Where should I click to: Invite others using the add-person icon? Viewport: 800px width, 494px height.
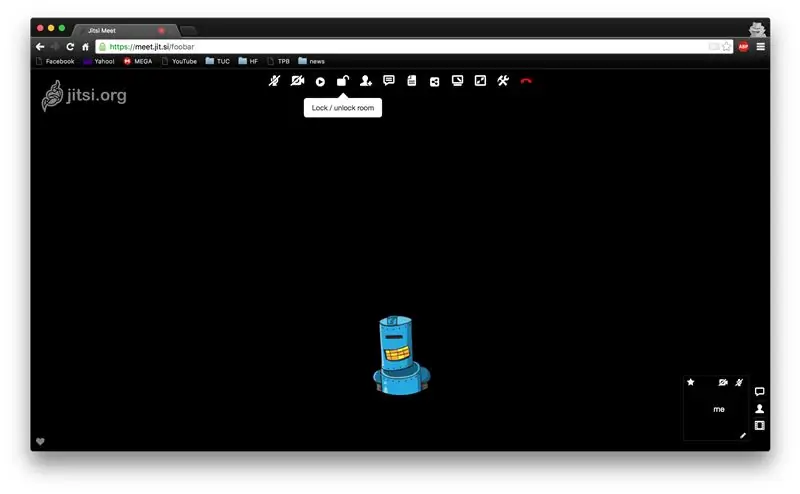click(366, 81)
